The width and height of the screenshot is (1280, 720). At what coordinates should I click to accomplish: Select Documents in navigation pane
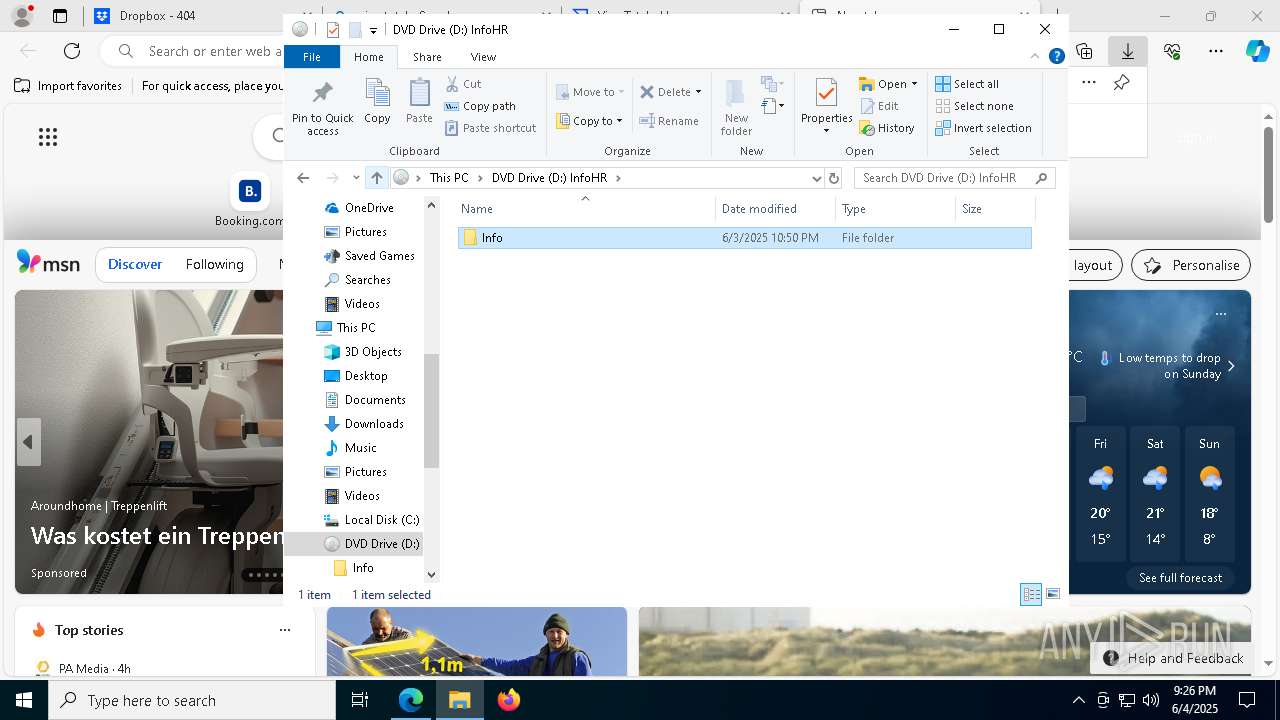374,400
